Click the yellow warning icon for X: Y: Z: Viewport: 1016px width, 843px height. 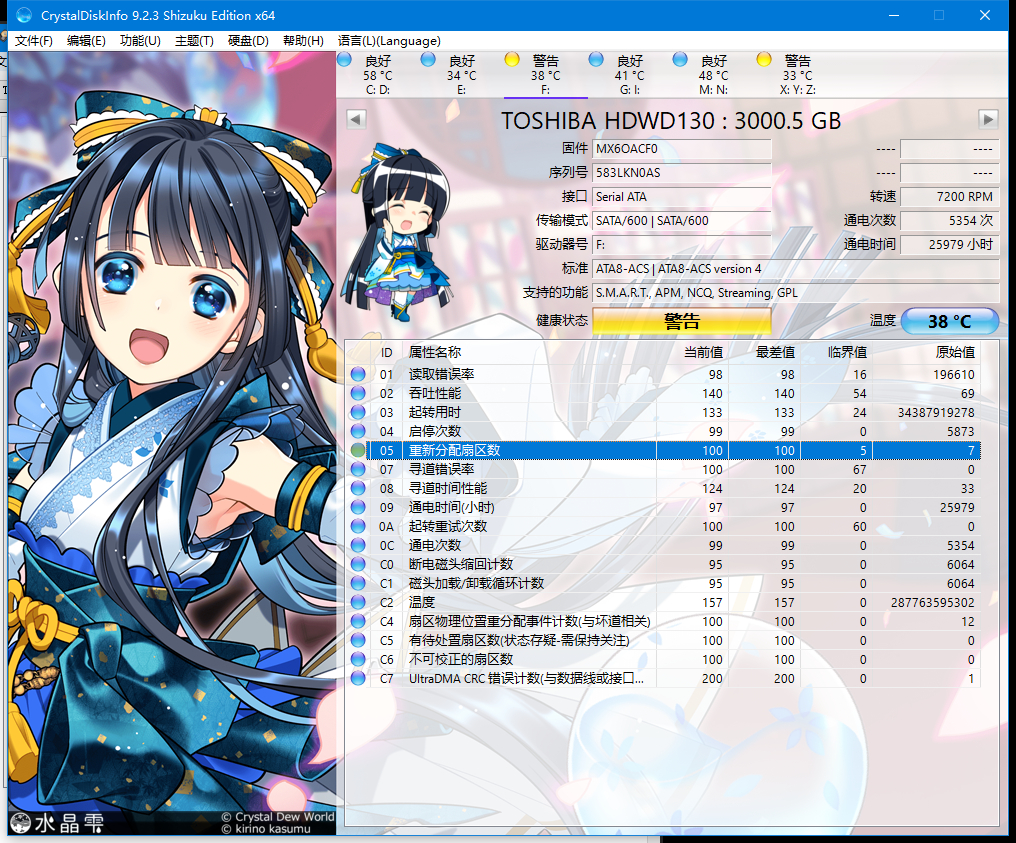764,60
